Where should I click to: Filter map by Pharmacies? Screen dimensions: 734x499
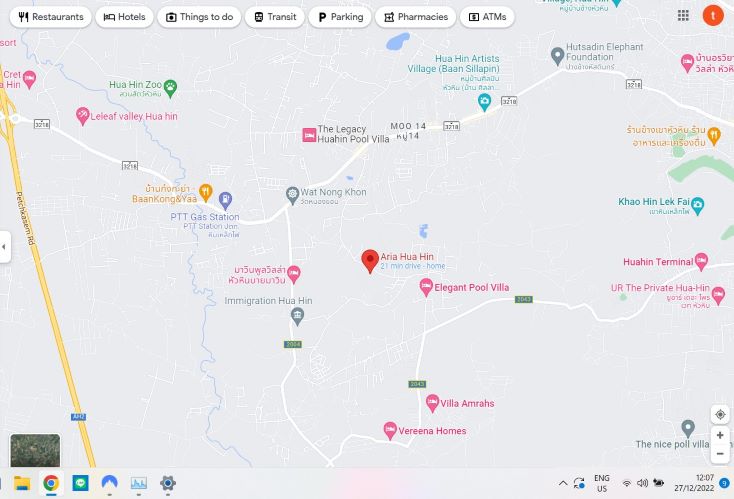pyautogui.click(x=416, y=17)
